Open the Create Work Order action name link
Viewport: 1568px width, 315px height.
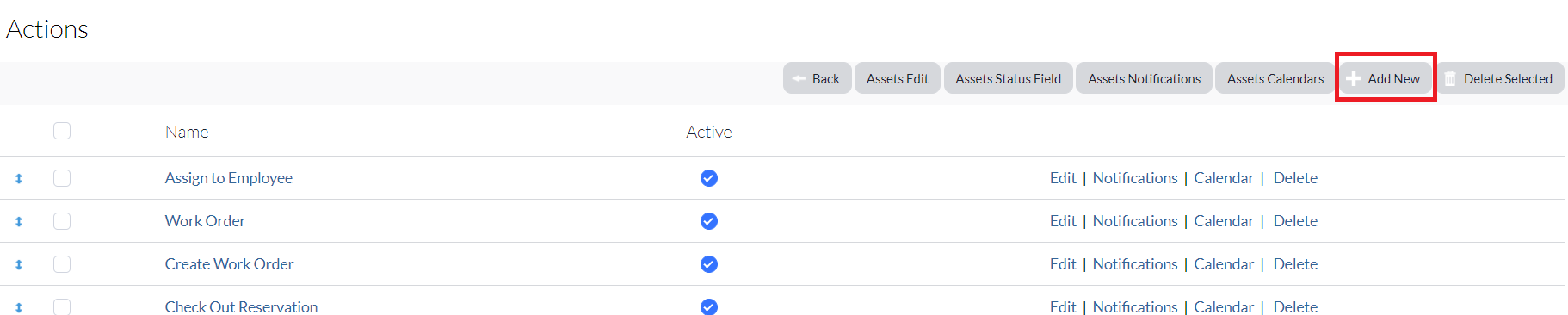click(230, 264)
